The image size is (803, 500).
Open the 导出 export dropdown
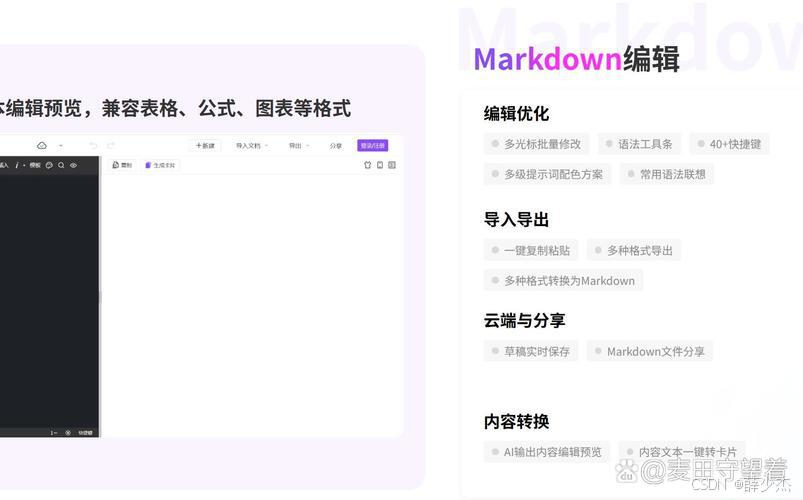(299, 145)
